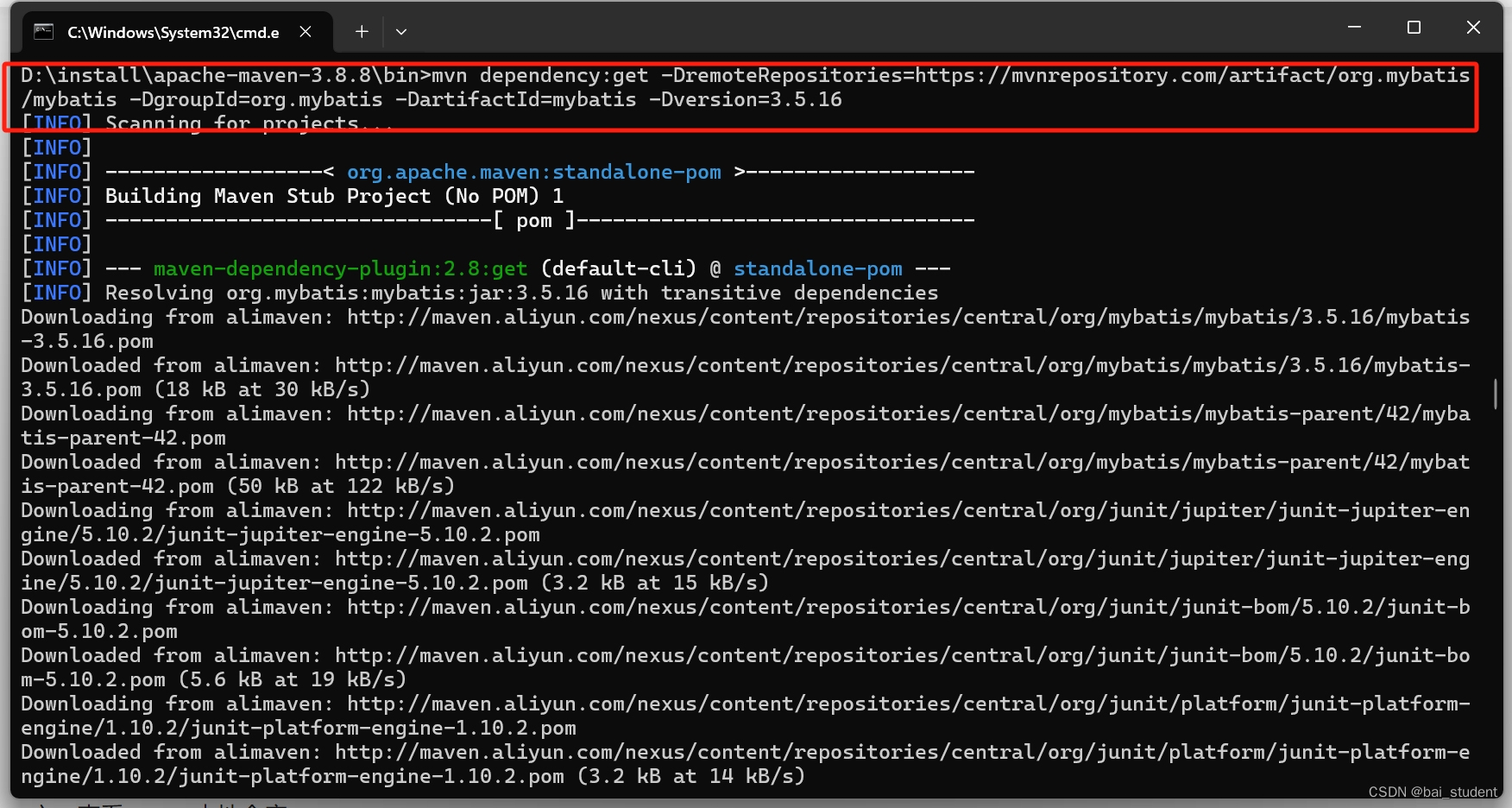Screen dimensions: 1512x808
Task: Click '(50 kB at 122 kB/s)' download speed text
Action: (341, 486)
